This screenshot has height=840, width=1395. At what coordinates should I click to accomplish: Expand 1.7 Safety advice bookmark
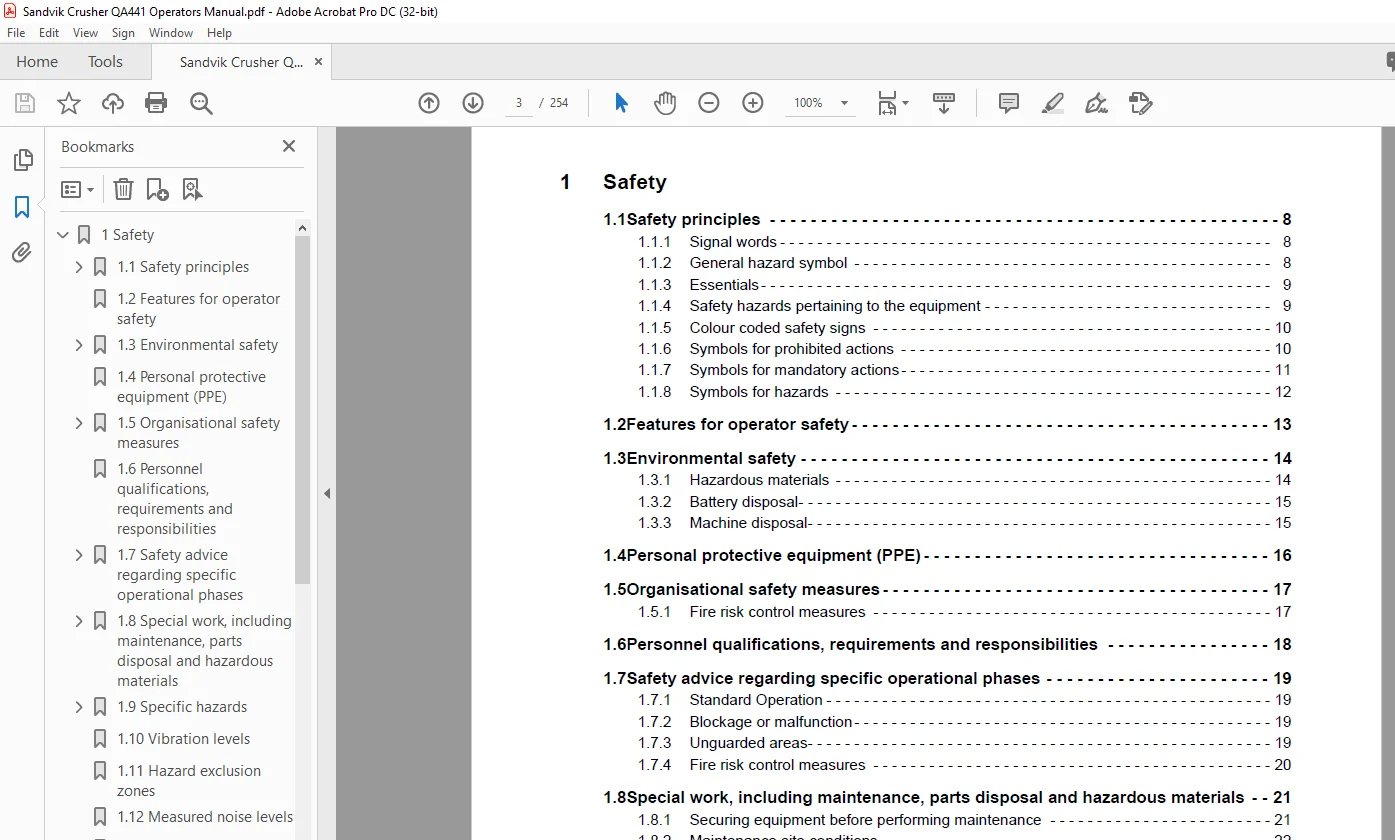pos(79,555)
